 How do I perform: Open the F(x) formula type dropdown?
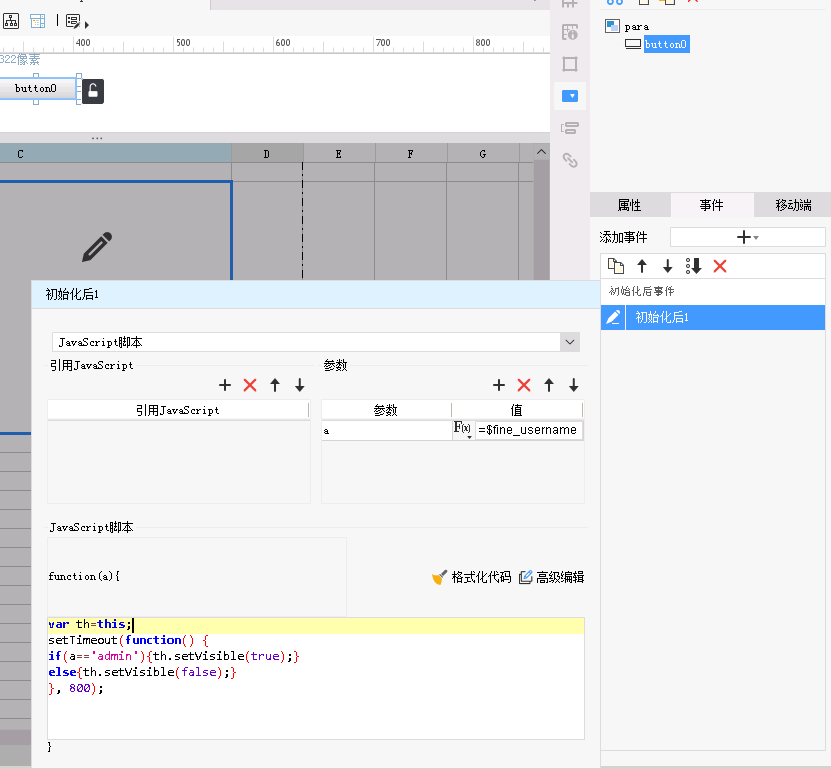463,429
